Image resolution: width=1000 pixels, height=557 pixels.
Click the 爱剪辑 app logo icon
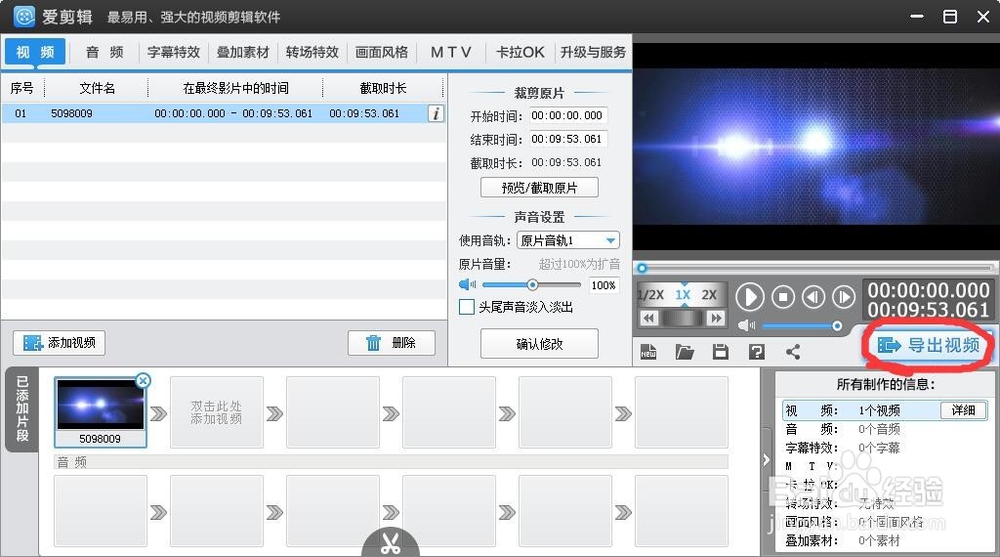pos(24,17)
